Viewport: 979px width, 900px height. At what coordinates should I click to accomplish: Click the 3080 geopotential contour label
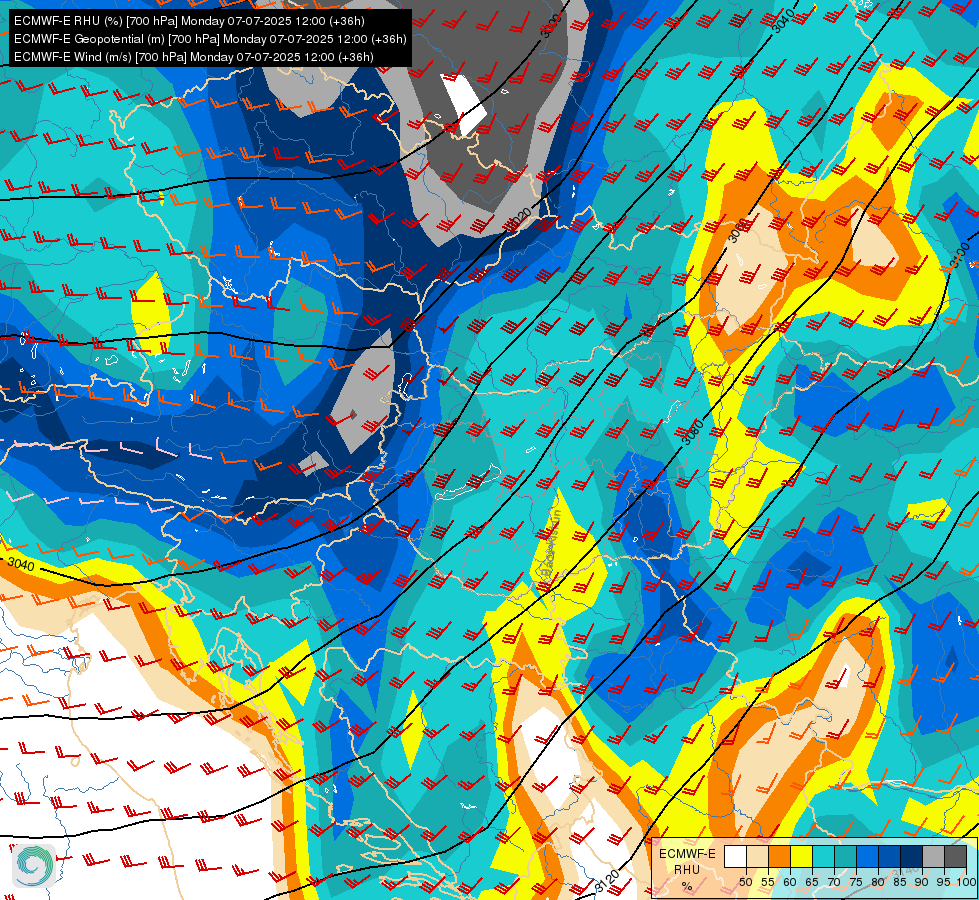pyautogui.click(x=692, y=432)
